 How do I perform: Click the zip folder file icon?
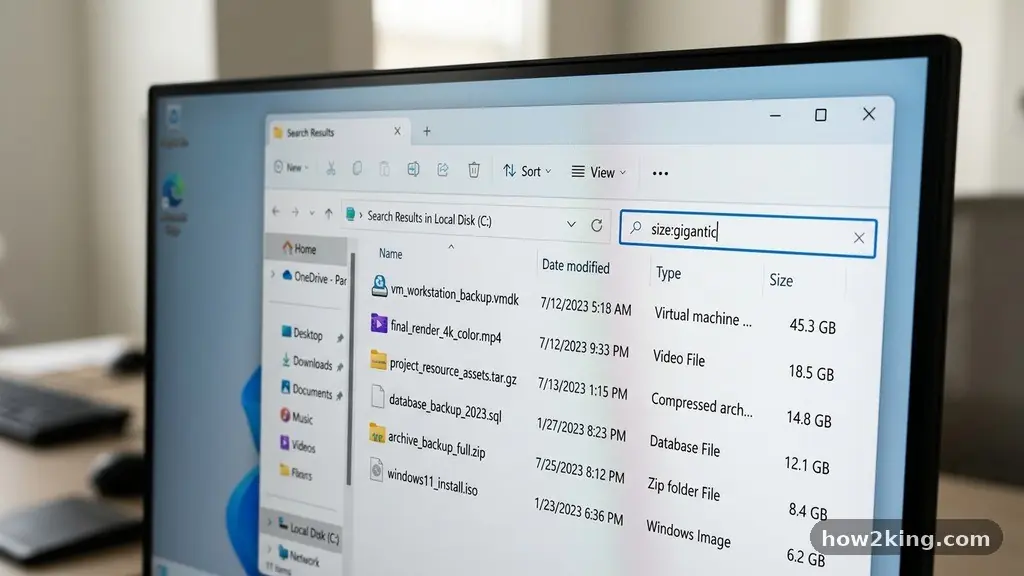point(377,433)
